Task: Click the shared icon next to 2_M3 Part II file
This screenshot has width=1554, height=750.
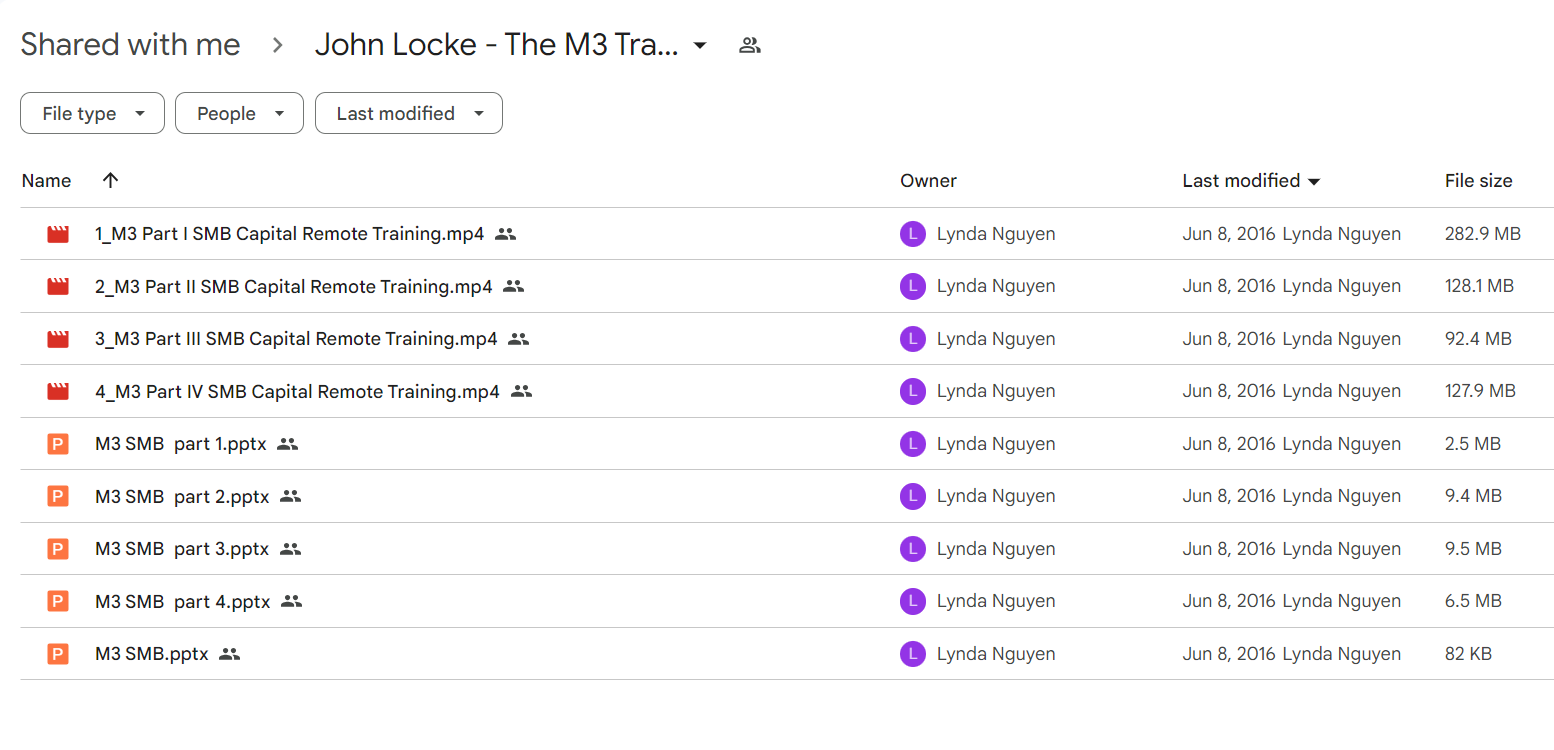Action: [x=513, y=286]
